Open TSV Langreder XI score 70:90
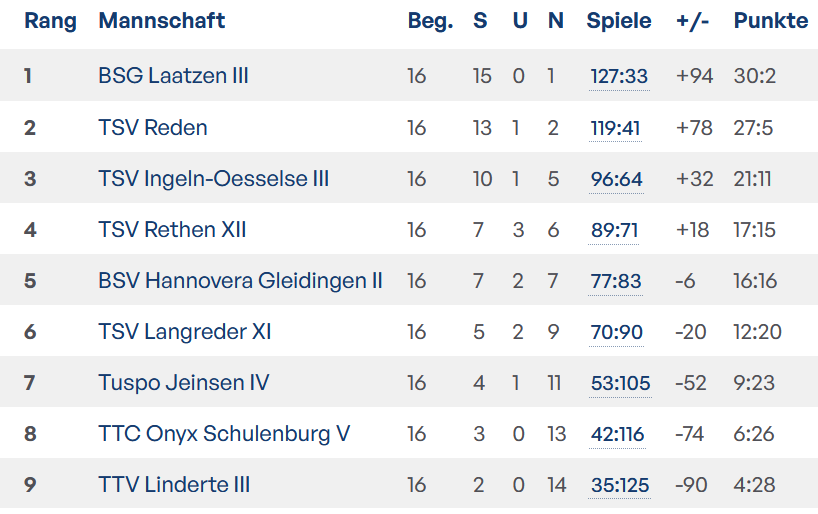 click(616, 332)
